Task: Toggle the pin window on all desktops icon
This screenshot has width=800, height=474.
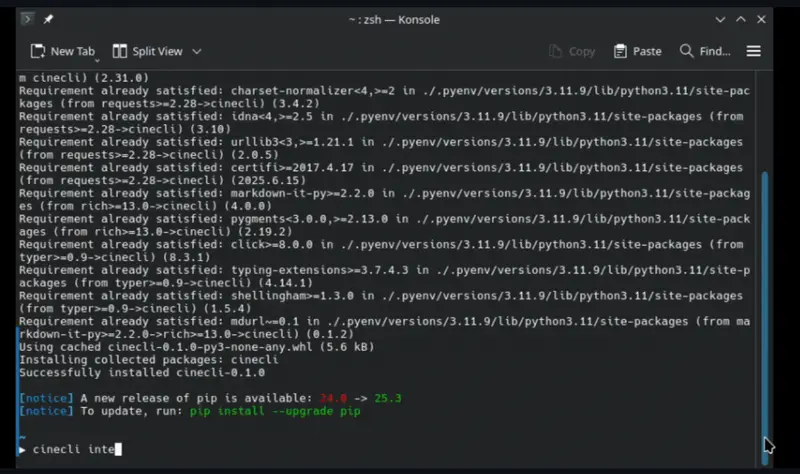Action: pyautogui.click(x=48, y=19)
